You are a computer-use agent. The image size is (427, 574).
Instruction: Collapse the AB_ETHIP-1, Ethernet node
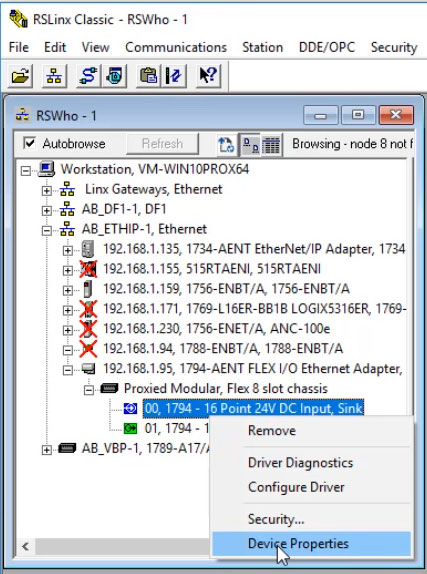click(47, 231)
